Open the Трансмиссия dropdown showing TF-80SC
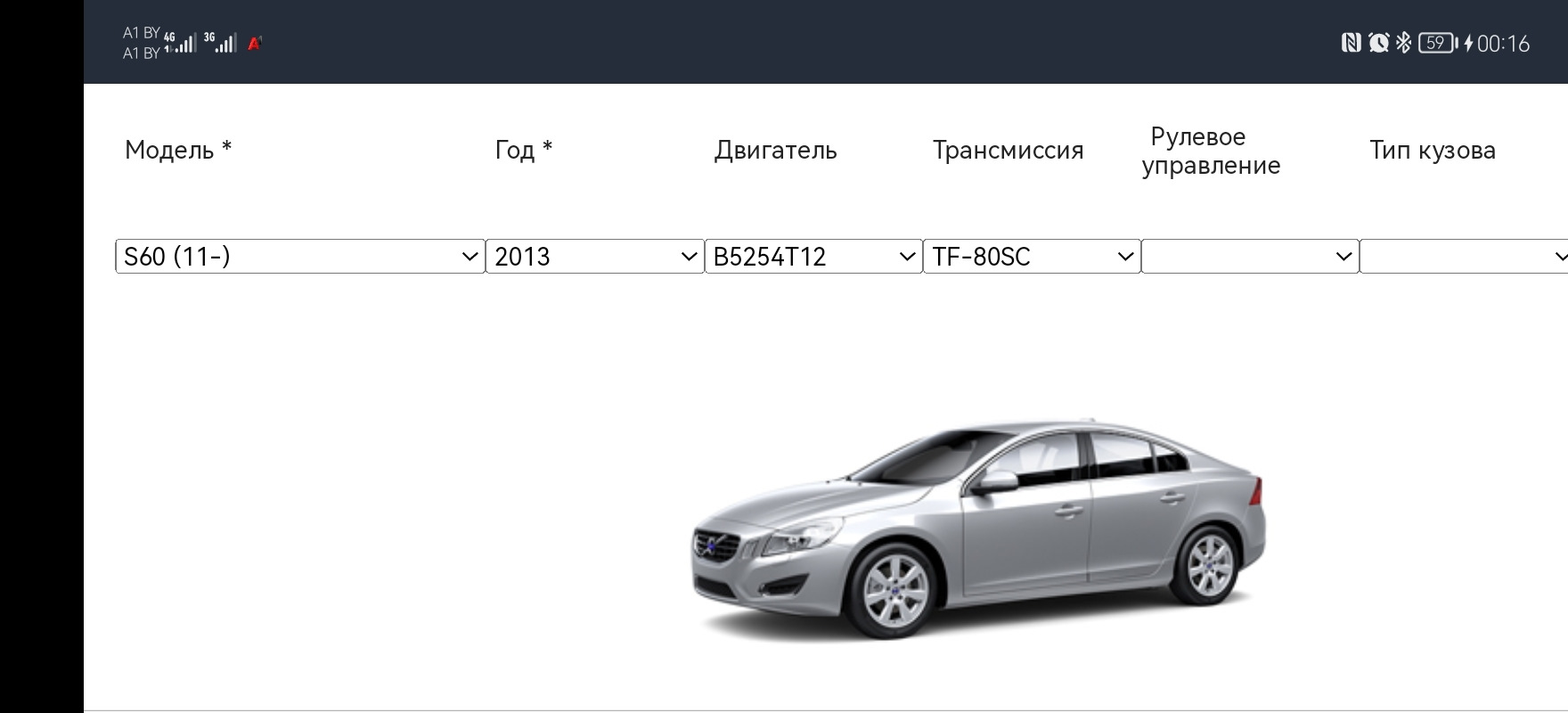The width and height of the screenshot is (1568, 713). 1032,257
